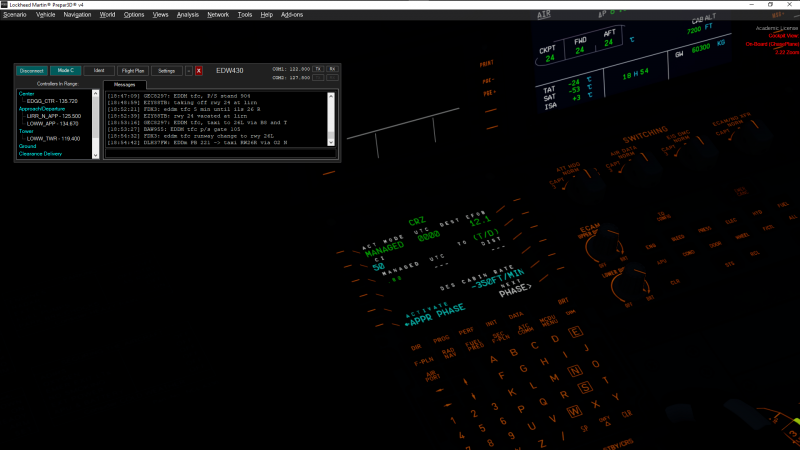This screenshot has height=450, width=800.
Task: Select ECAM DOOR page button
Action: 715,245
